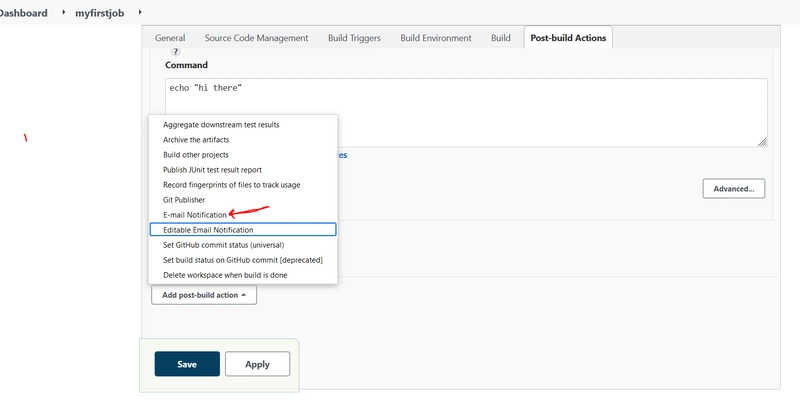
Task: Choose Aggregate downstream test results
Action: (221, 125)
